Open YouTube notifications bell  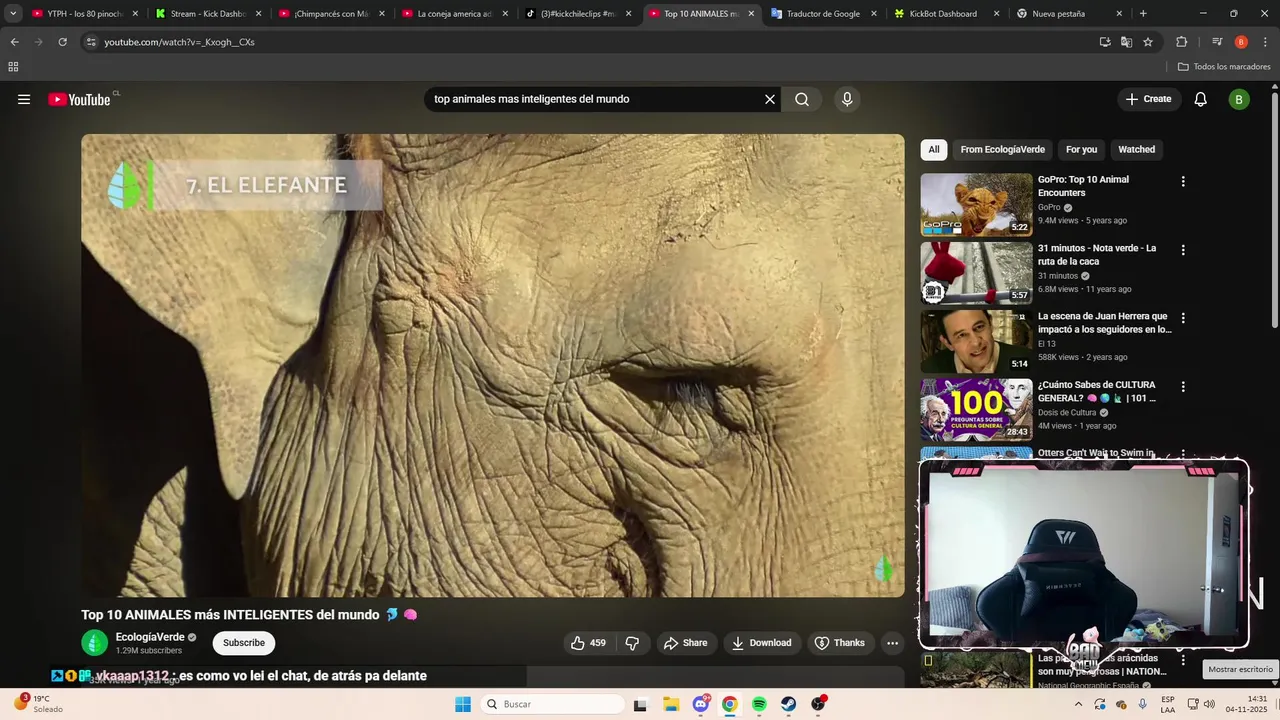click(x=1201, y=99)
